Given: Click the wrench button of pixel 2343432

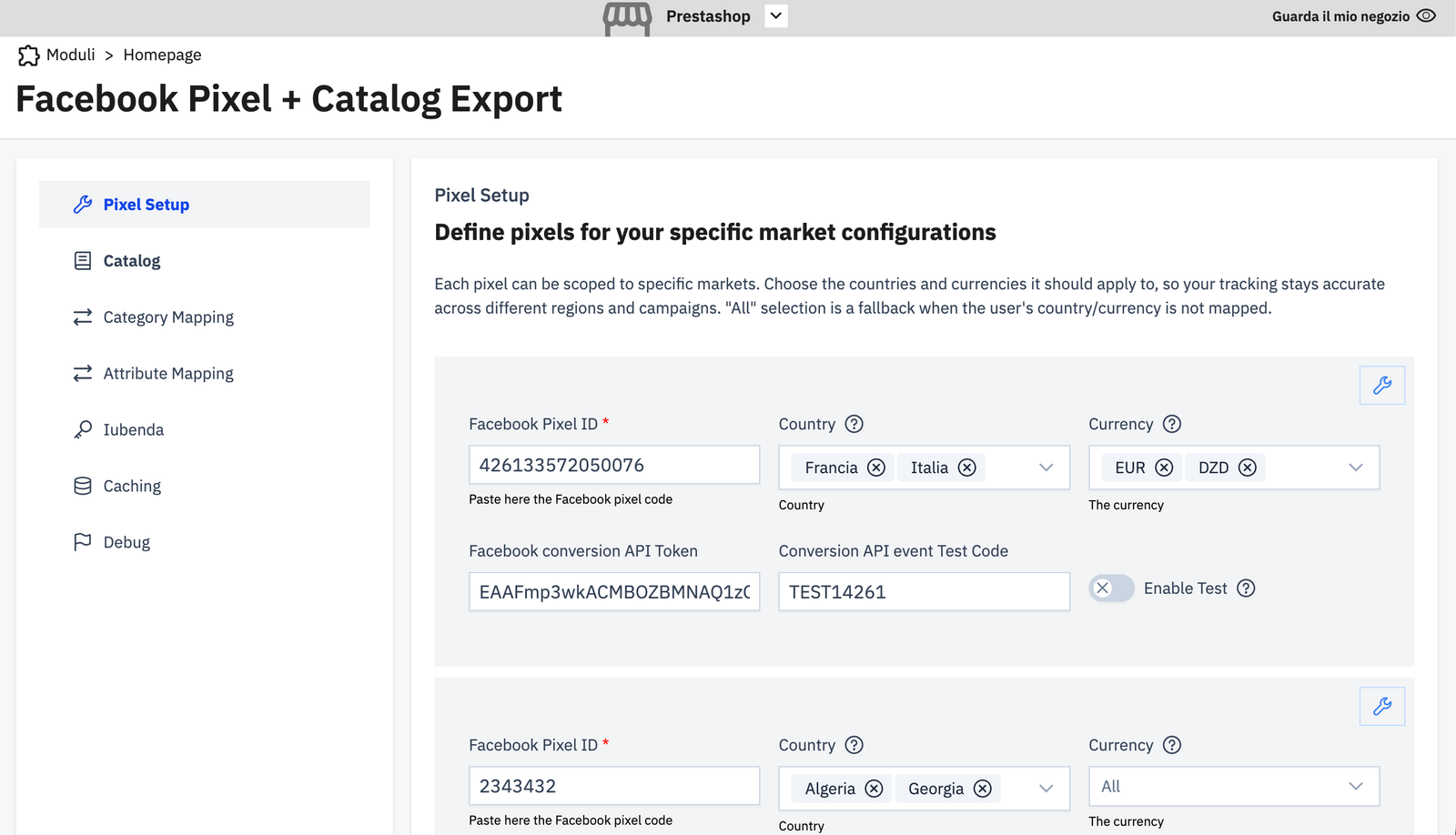Looking at the screenshot, I should (1382, 707).
